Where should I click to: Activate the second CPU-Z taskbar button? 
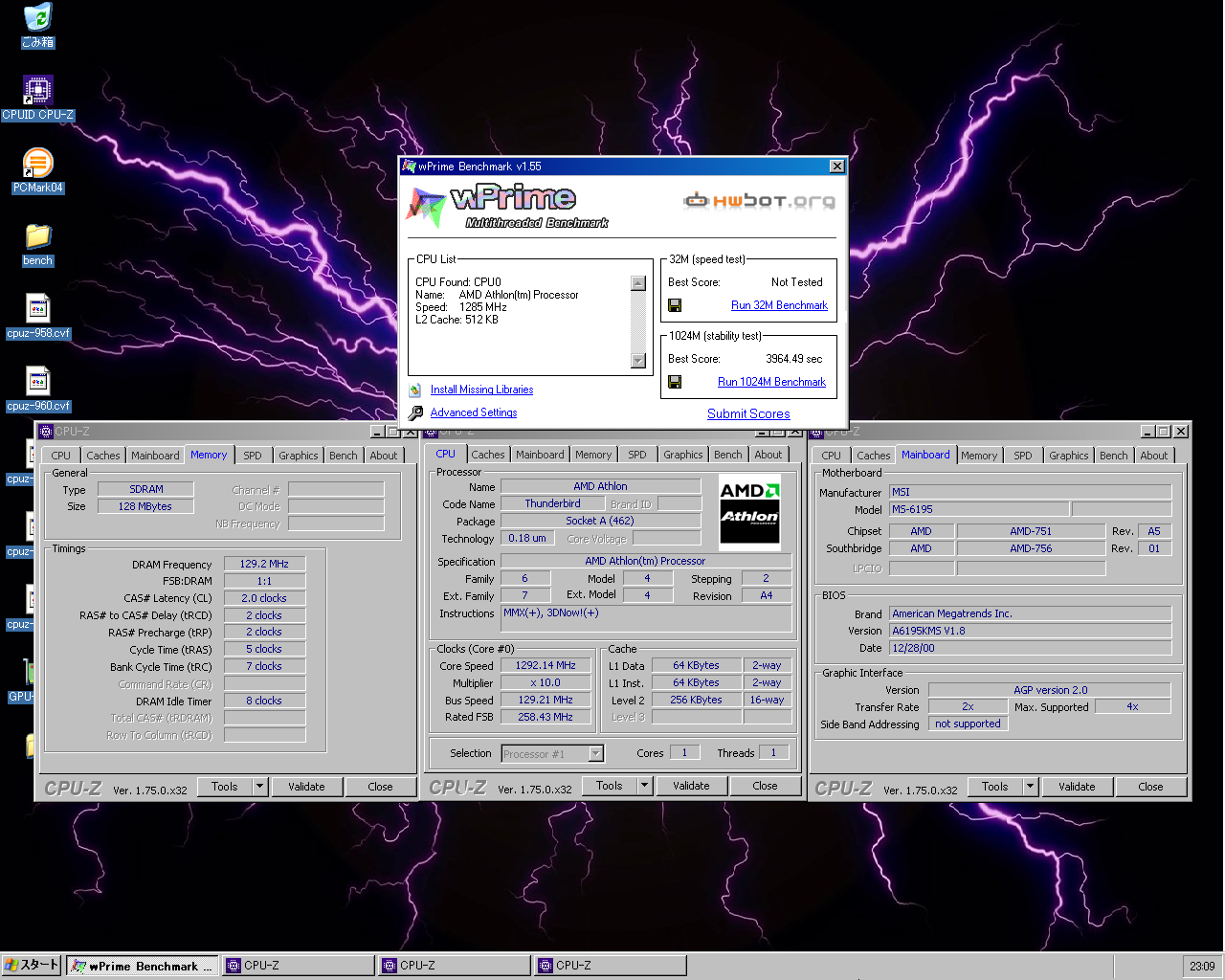click(455, 966)
